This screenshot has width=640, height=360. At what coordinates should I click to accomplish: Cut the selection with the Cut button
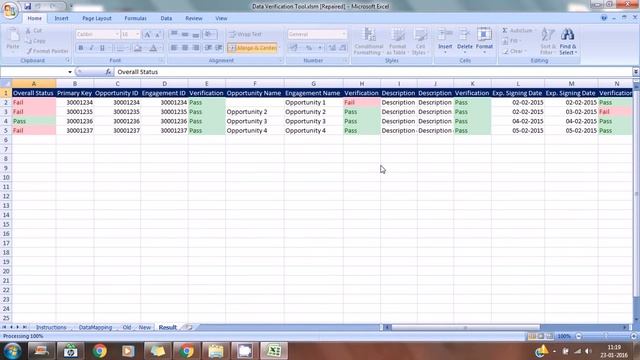(34, 31)
